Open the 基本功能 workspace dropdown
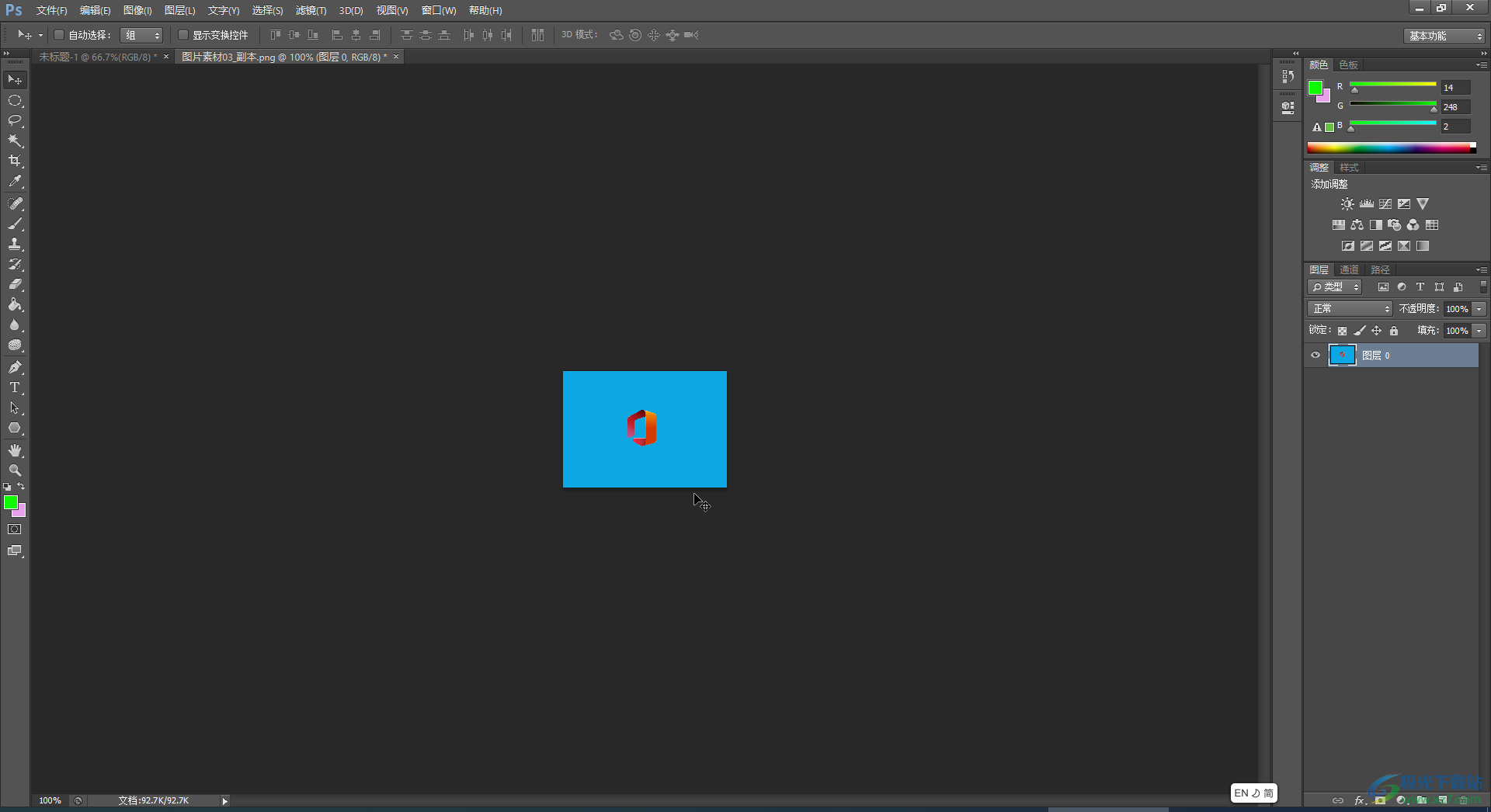The width and height of the screenshot is (1491, 812). 1445,36
